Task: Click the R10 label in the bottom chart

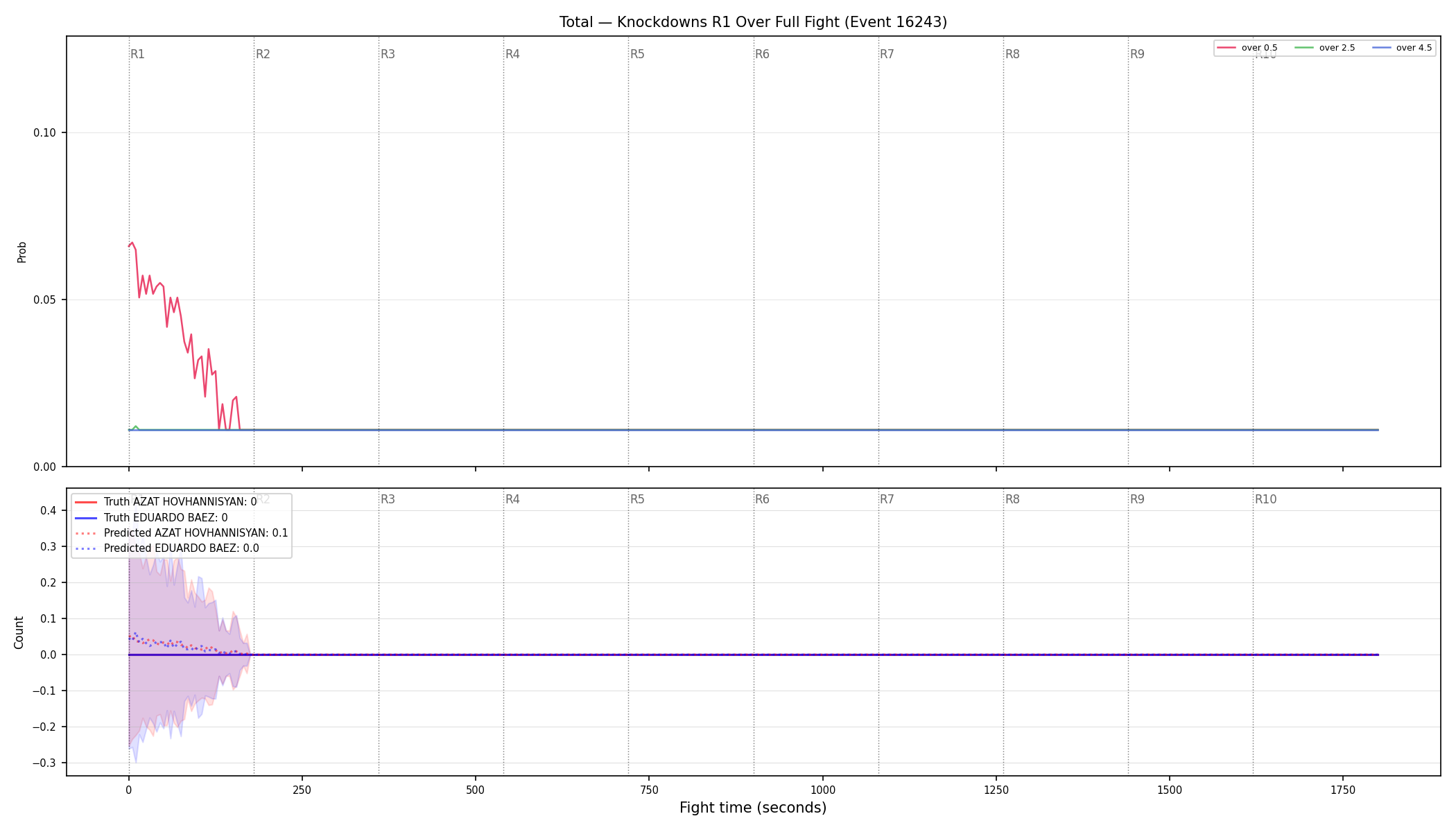Action: coord(1265,499)
